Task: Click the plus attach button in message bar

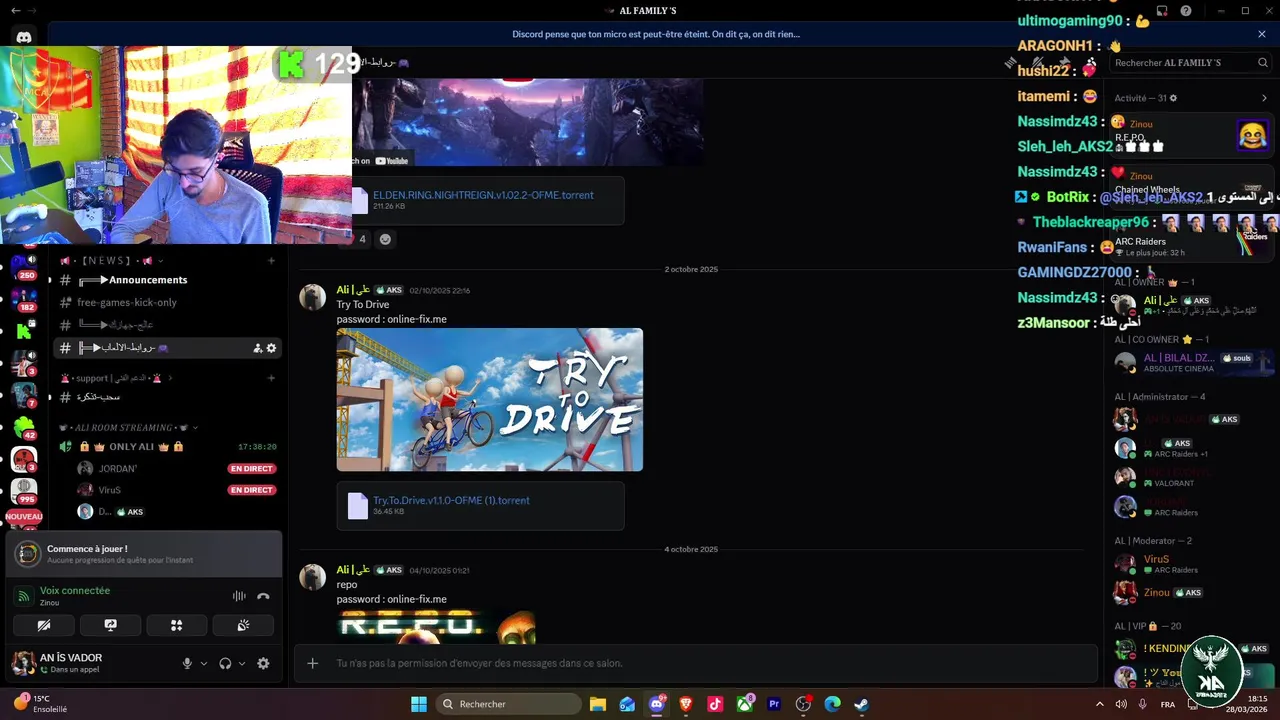Action: [313, 663]
